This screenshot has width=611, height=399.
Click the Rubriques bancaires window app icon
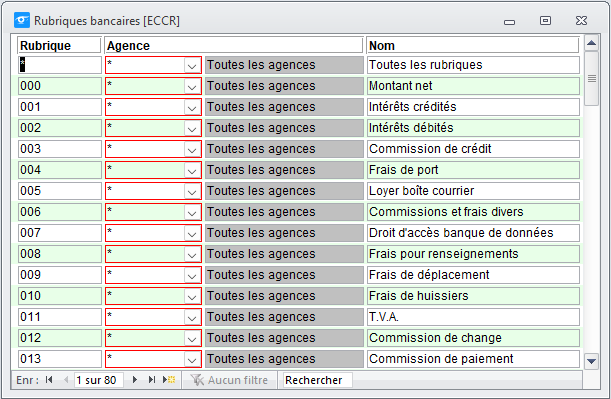pyautogui.click(x=22, y=20)
